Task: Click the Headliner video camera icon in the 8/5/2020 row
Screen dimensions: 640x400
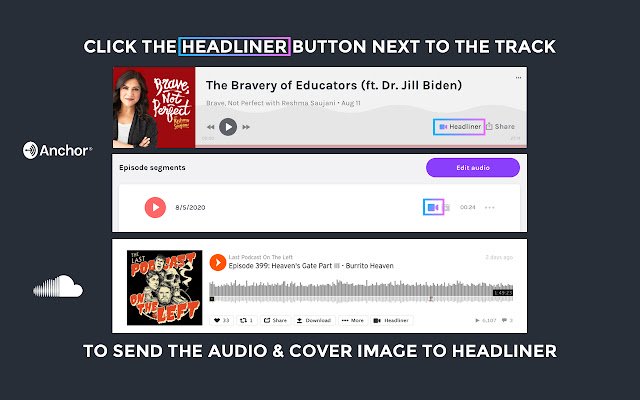Action: click(433, 207)
